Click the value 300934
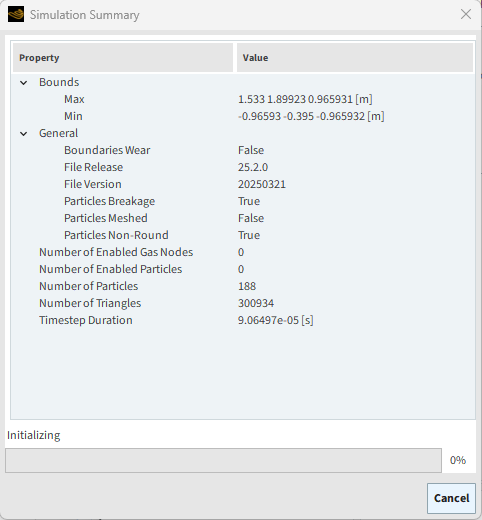The height and width of the screenshot is (520, 482). click(x=256, y=303)
